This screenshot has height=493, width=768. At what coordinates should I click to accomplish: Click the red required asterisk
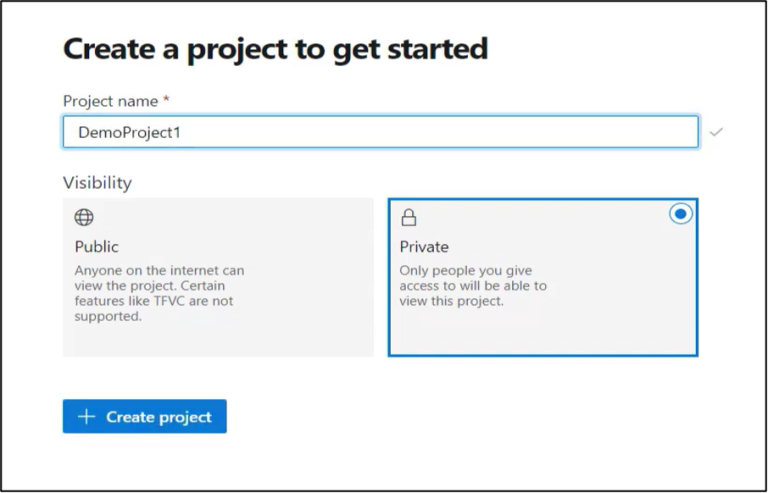pos(166,100)
